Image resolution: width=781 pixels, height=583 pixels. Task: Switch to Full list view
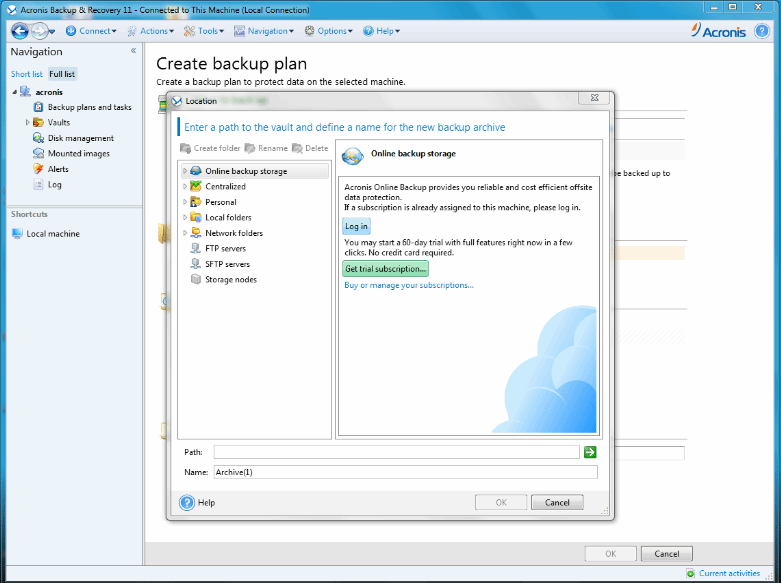(62, 74)
